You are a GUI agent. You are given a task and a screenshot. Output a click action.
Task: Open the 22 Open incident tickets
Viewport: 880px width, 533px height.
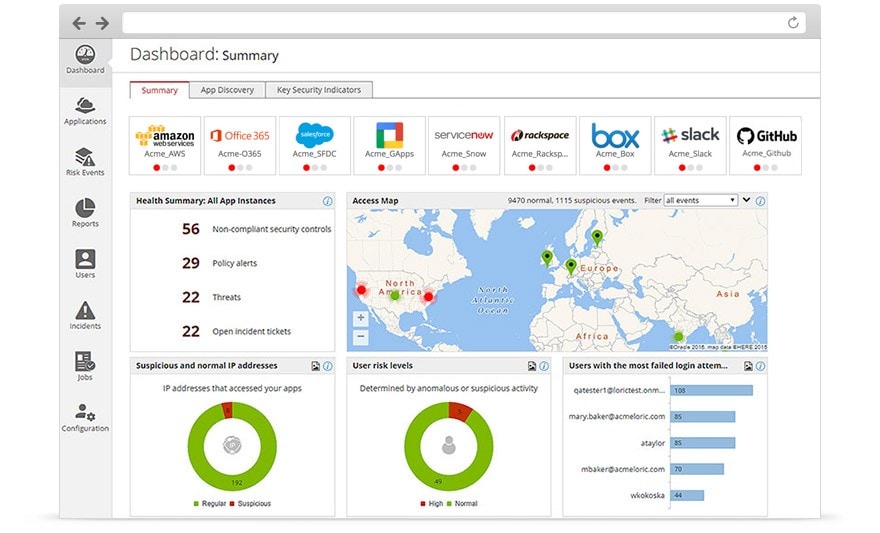coord(236,332)
